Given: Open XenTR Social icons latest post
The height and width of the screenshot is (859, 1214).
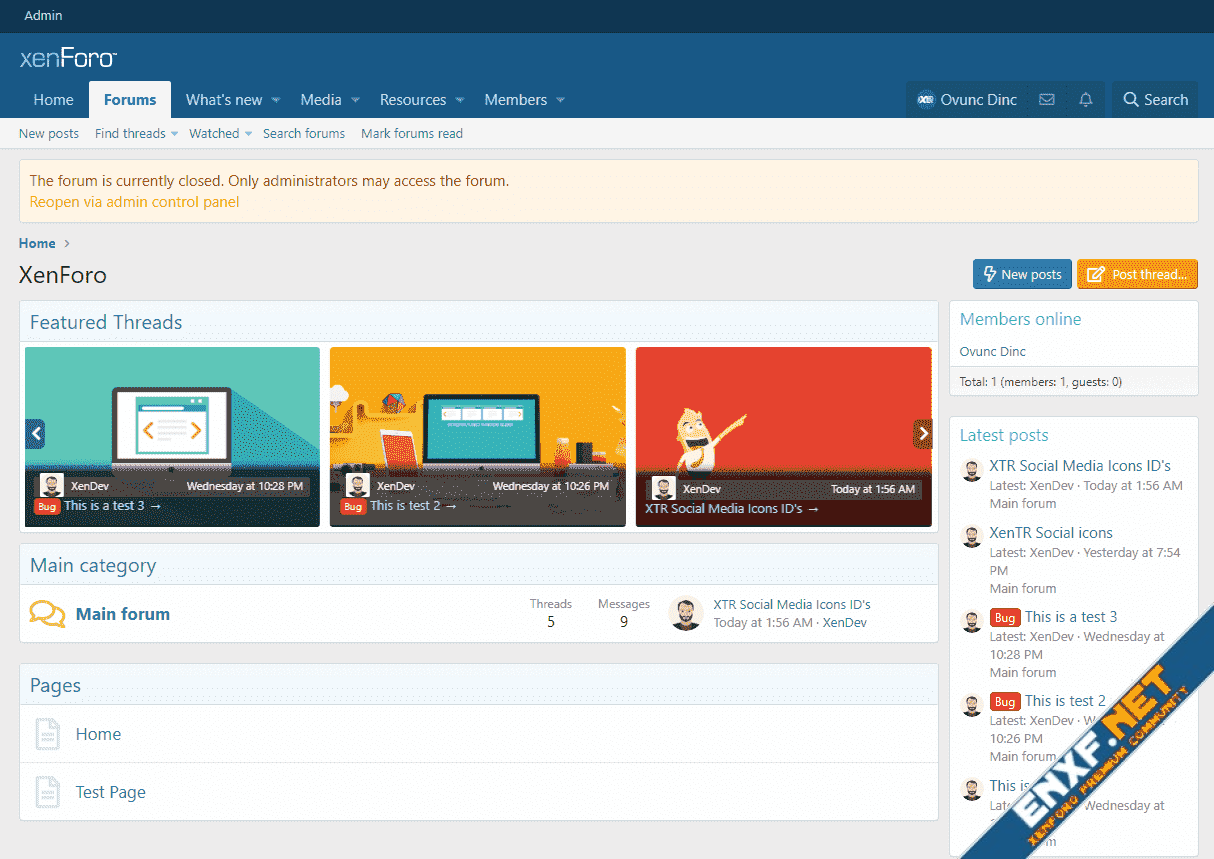Looking at the screenshot, I should pyautogui.click(x=1051, y=533).
